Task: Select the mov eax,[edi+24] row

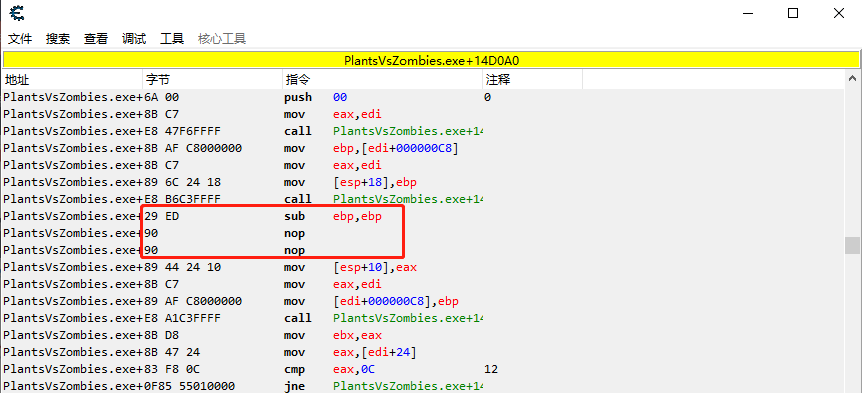Action: click(422, 352)
